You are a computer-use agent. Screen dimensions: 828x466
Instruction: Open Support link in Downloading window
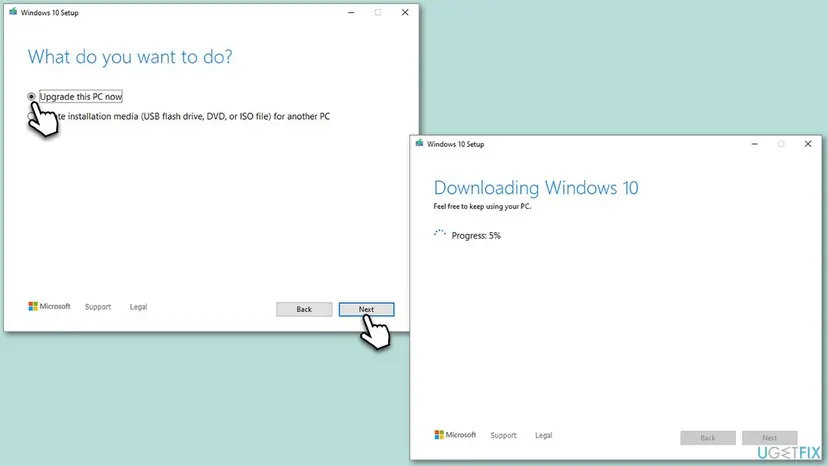click(503, 435)
